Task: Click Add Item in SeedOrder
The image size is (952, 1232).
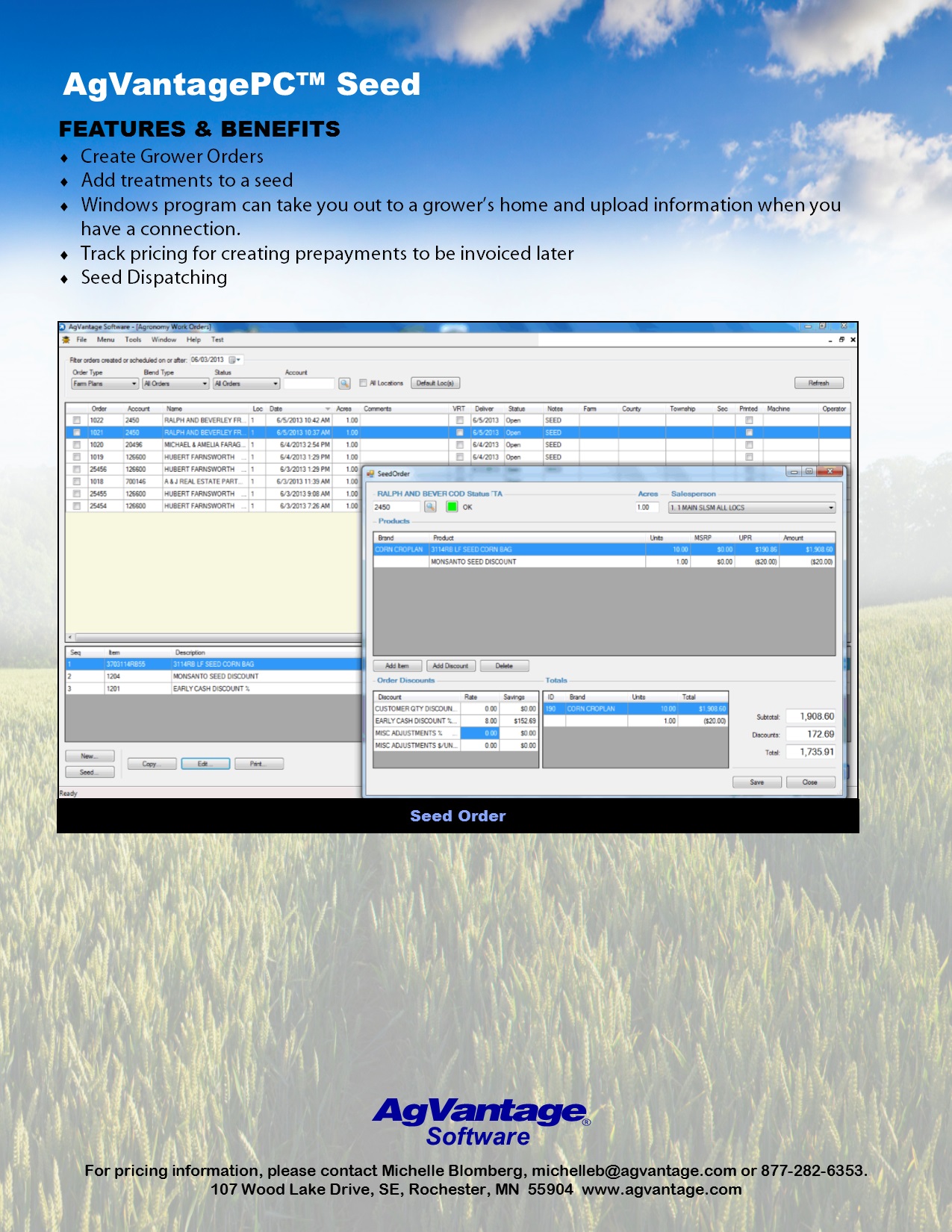Action: [397, 666]
